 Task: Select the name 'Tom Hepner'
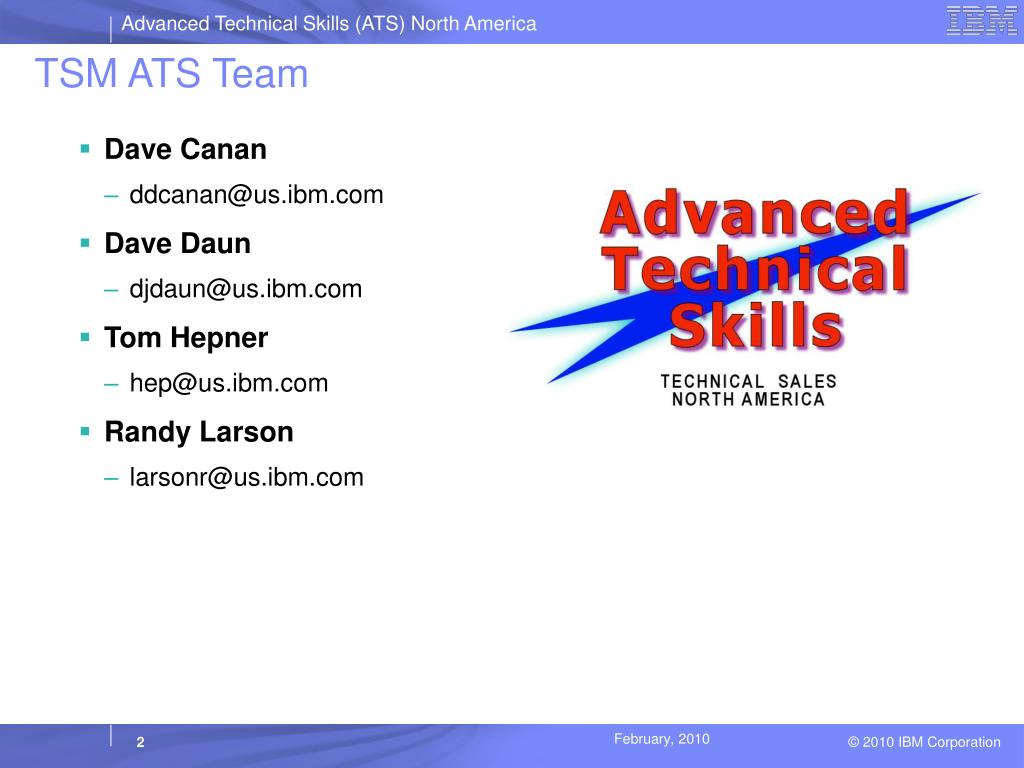186,338
